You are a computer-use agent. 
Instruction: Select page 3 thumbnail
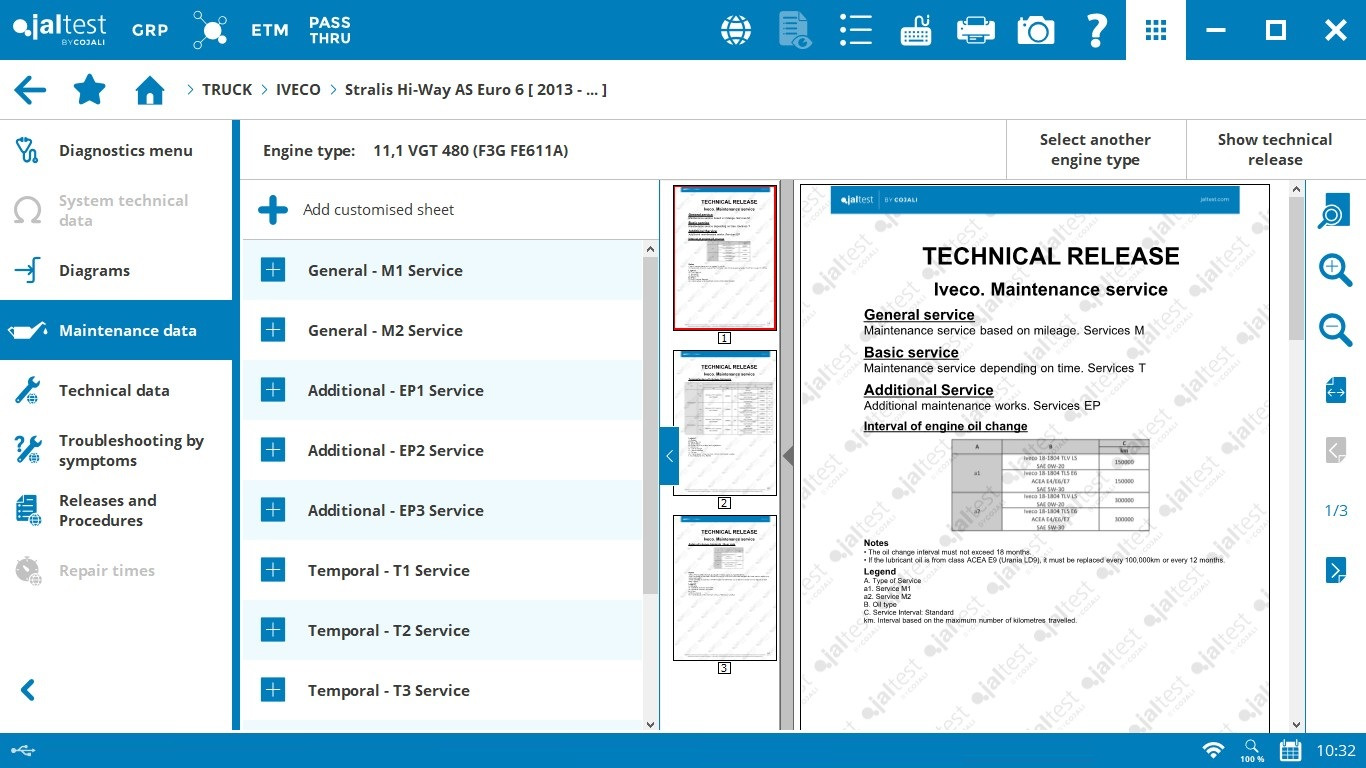[x=725, y=588]
